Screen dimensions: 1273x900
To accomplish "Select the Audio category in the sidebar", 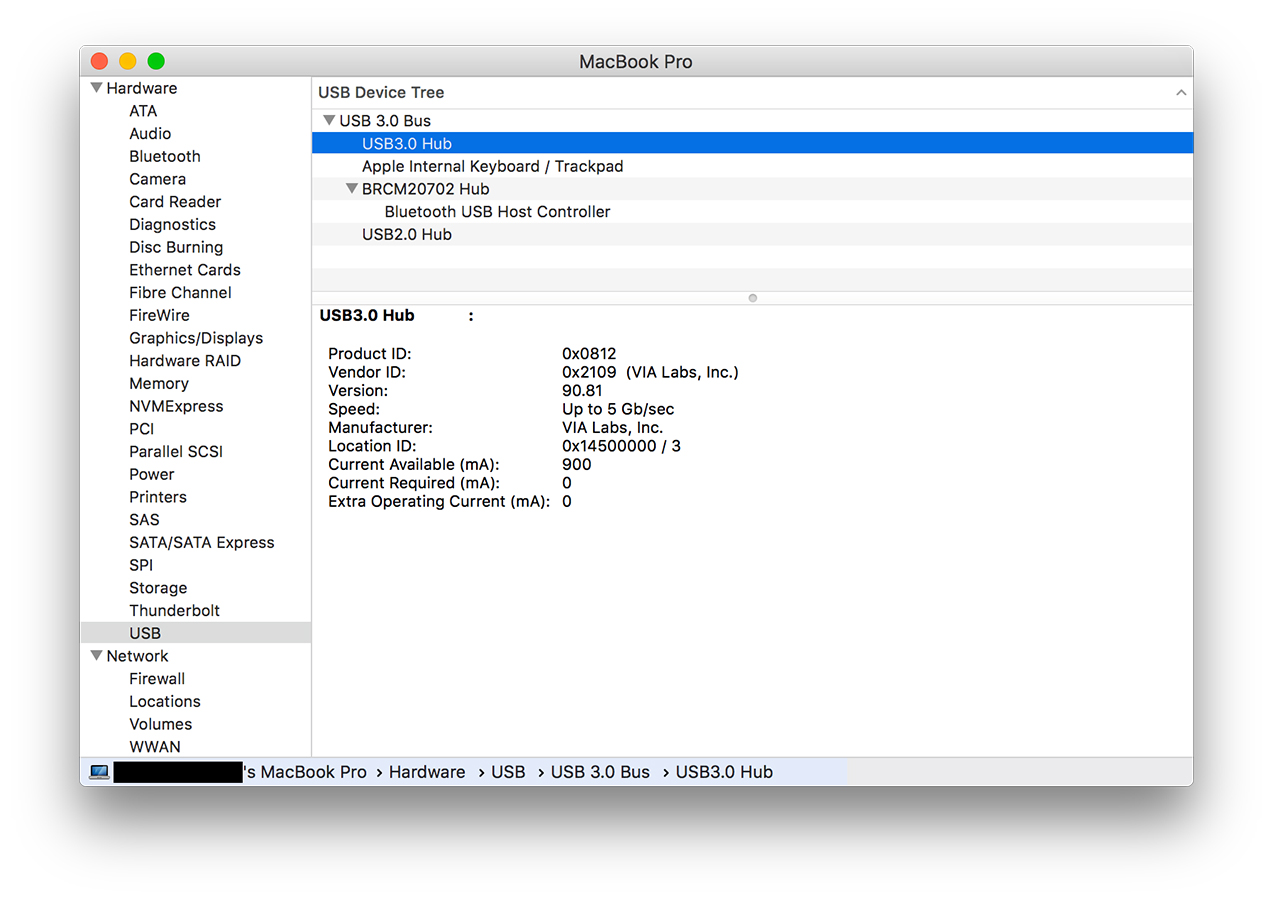I will 150,133.
